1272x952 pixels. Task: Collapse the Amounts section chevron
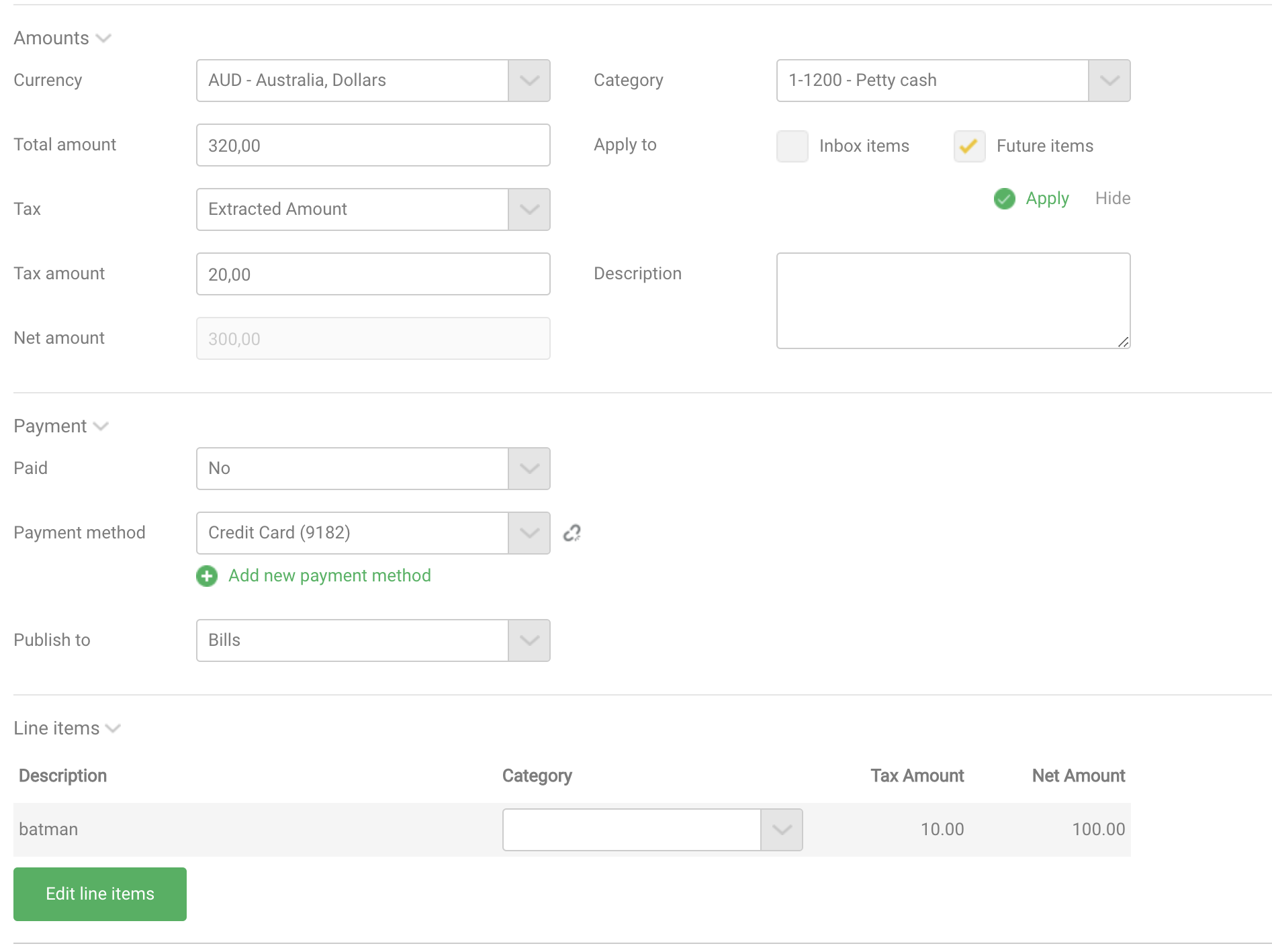[x=103, y=38]
